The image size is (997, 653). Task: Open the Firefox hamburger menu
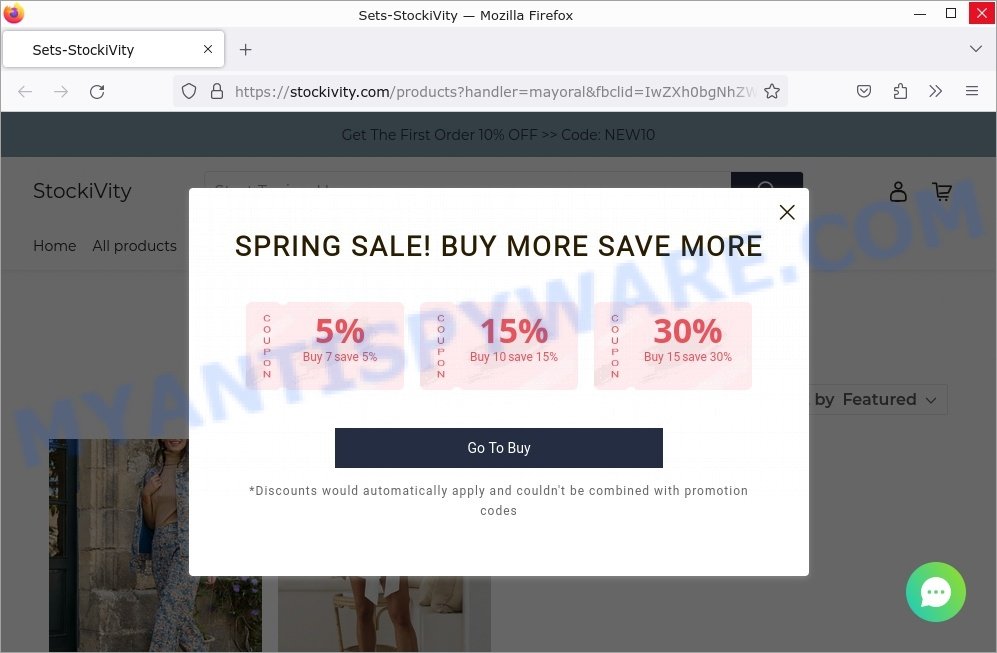[972, 91]
